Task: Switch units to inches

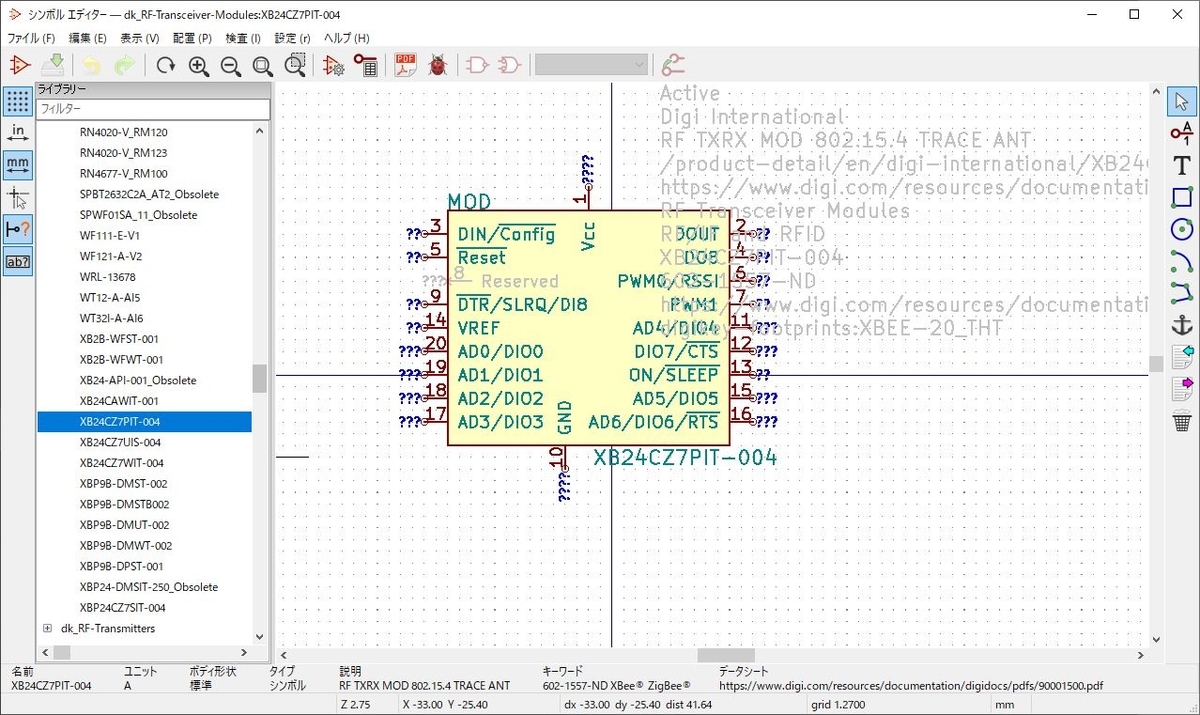Action: point(18,133)
